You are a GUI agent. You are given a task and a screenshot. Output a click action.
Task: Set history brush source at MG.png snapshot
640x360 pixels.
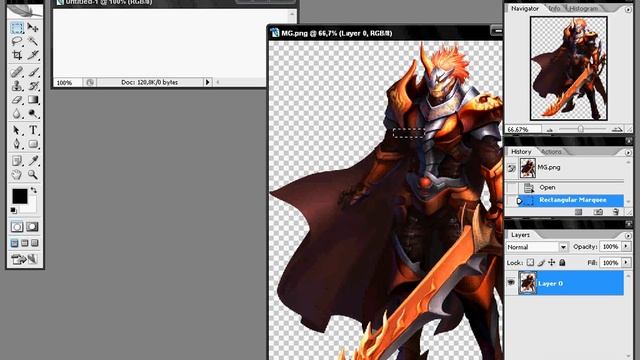point(511,168)
